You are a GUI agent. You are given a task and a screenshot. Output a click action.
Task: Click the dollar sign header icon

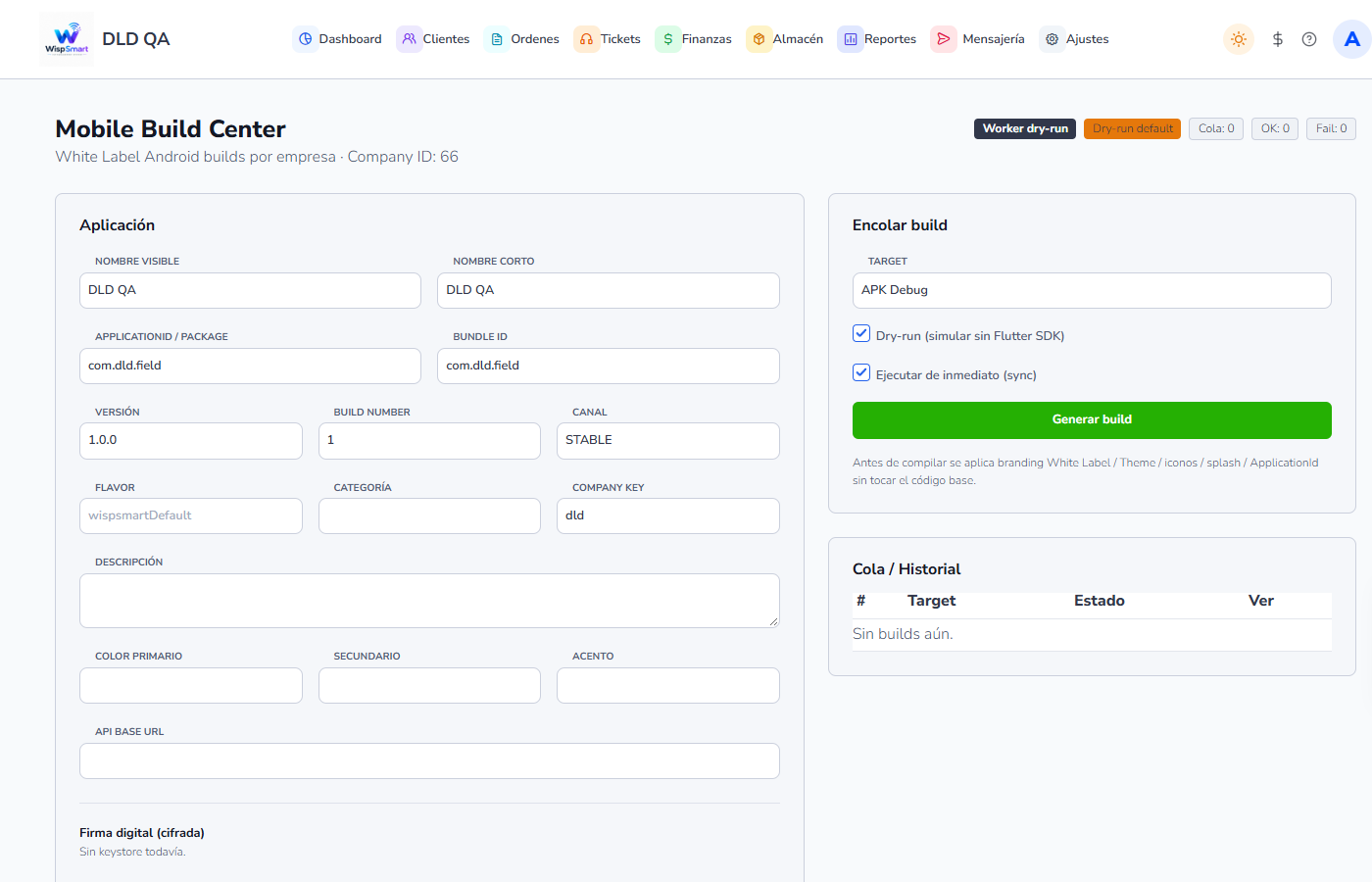[x=1278, y=39]
